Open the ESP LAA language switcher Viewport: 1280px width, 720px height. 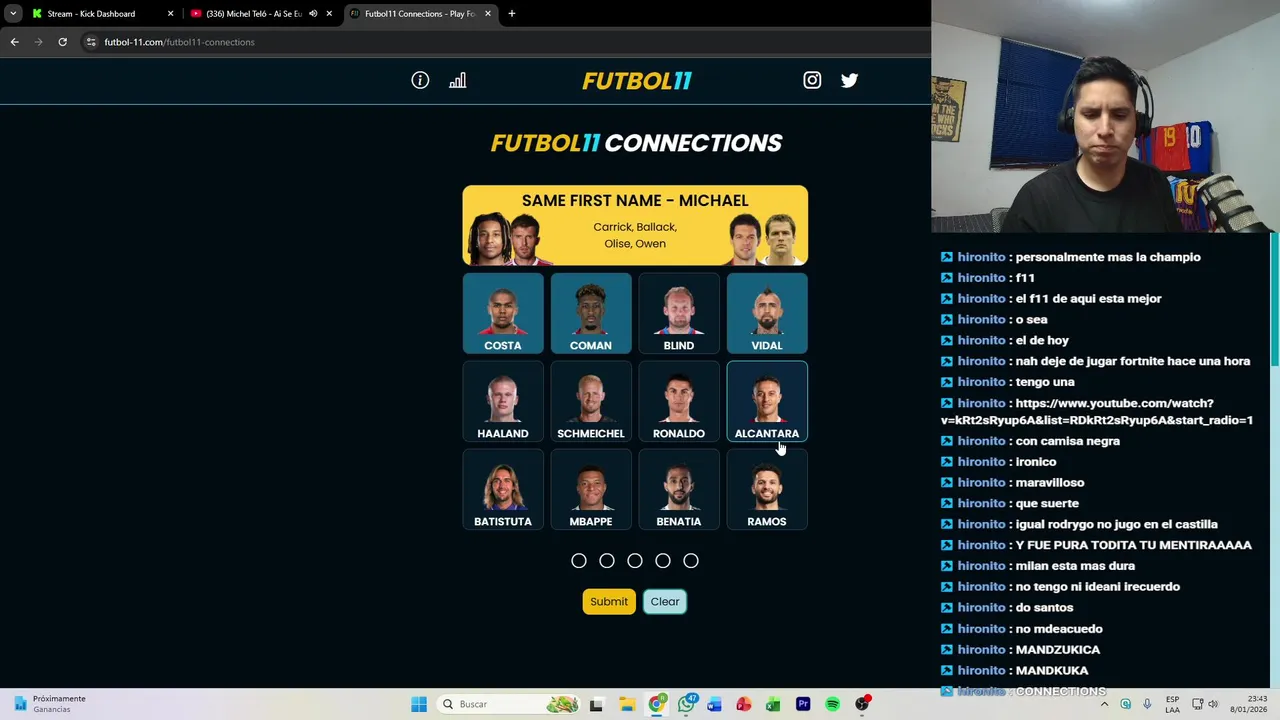(1172, 704)
